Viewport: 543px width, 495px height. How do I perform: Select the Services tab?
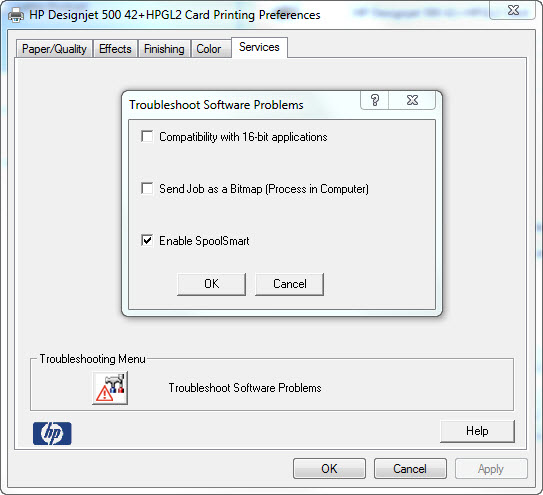259,47
